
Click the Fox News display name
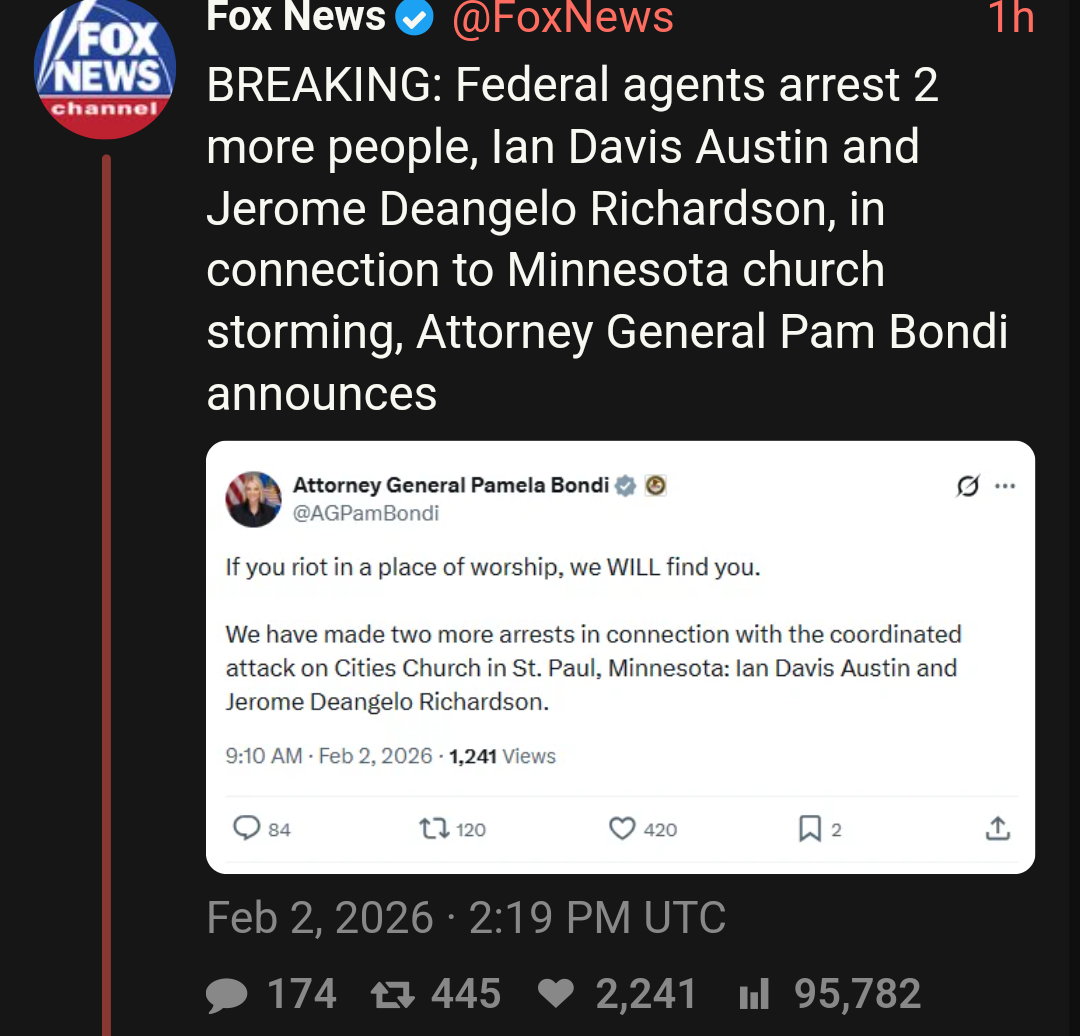(296, 16)
